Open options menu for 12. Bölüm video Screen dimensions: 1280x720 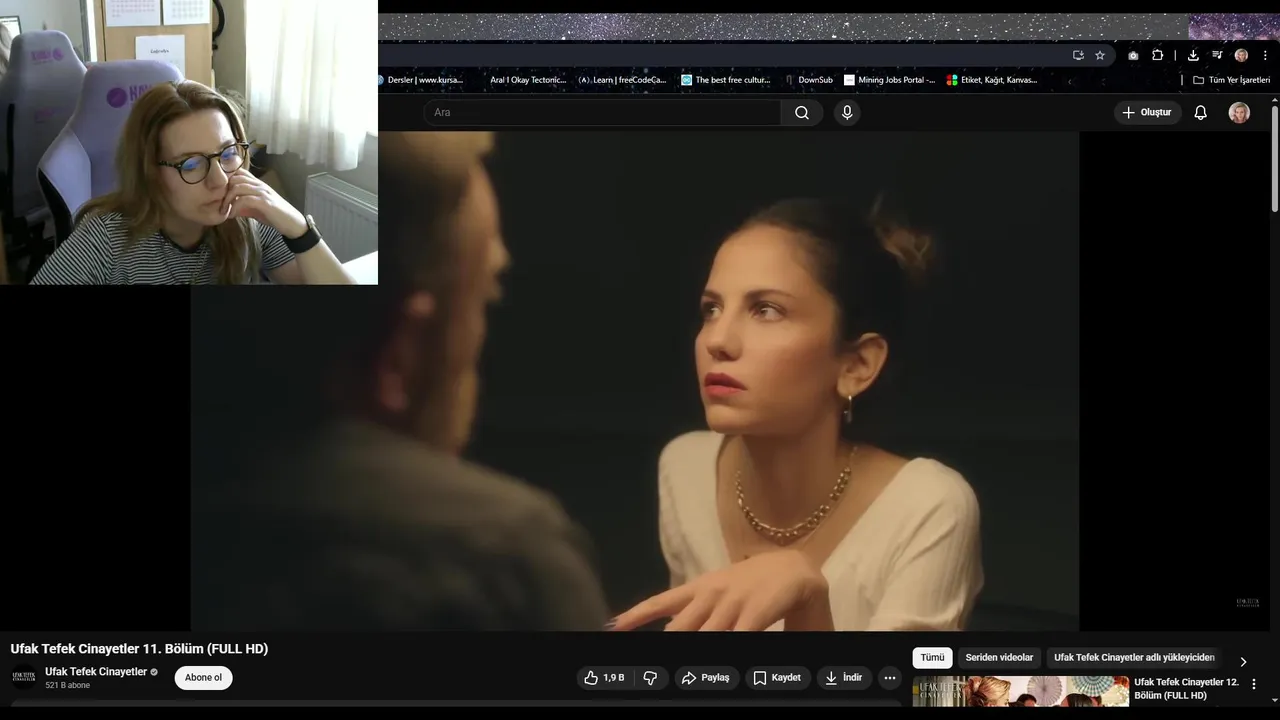pos(1254,685)
